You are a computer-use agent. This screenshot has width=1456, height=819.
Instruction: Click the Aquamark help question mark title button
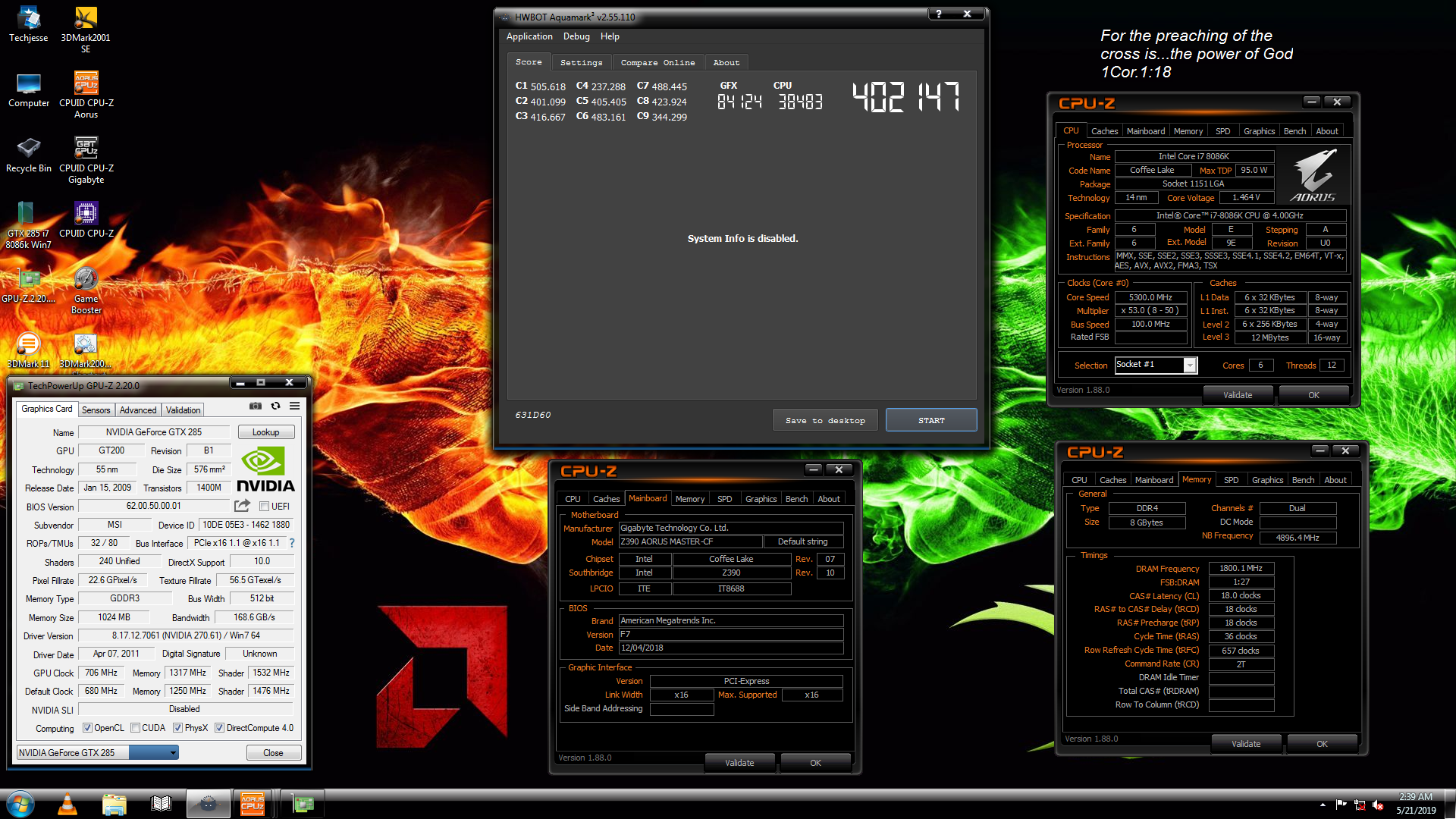(939, 14)
